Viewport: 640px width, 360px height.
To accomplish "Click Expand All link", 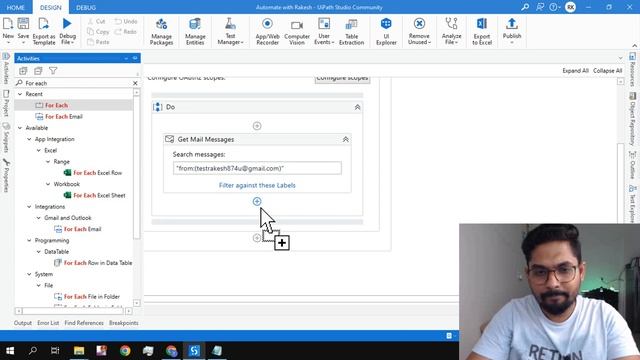I will tap(575, 71).
